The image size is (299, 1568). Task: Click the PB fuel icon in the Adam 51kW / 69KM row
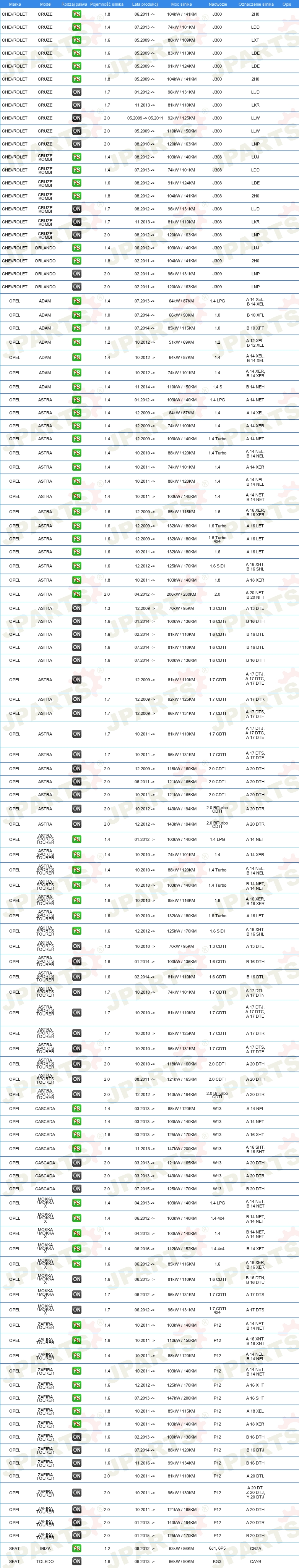pos(77,342)
